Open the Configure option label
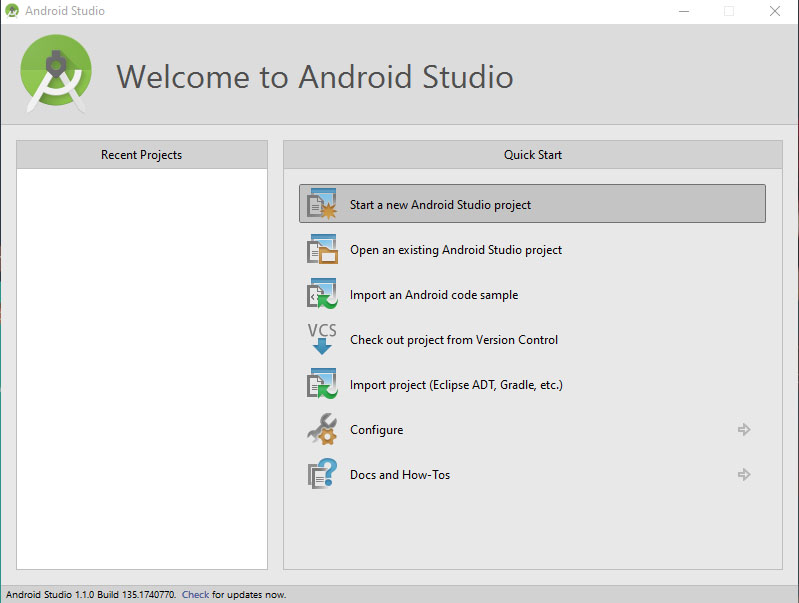The width and height of the screenshot is (799, 603). tap(377, 430)
